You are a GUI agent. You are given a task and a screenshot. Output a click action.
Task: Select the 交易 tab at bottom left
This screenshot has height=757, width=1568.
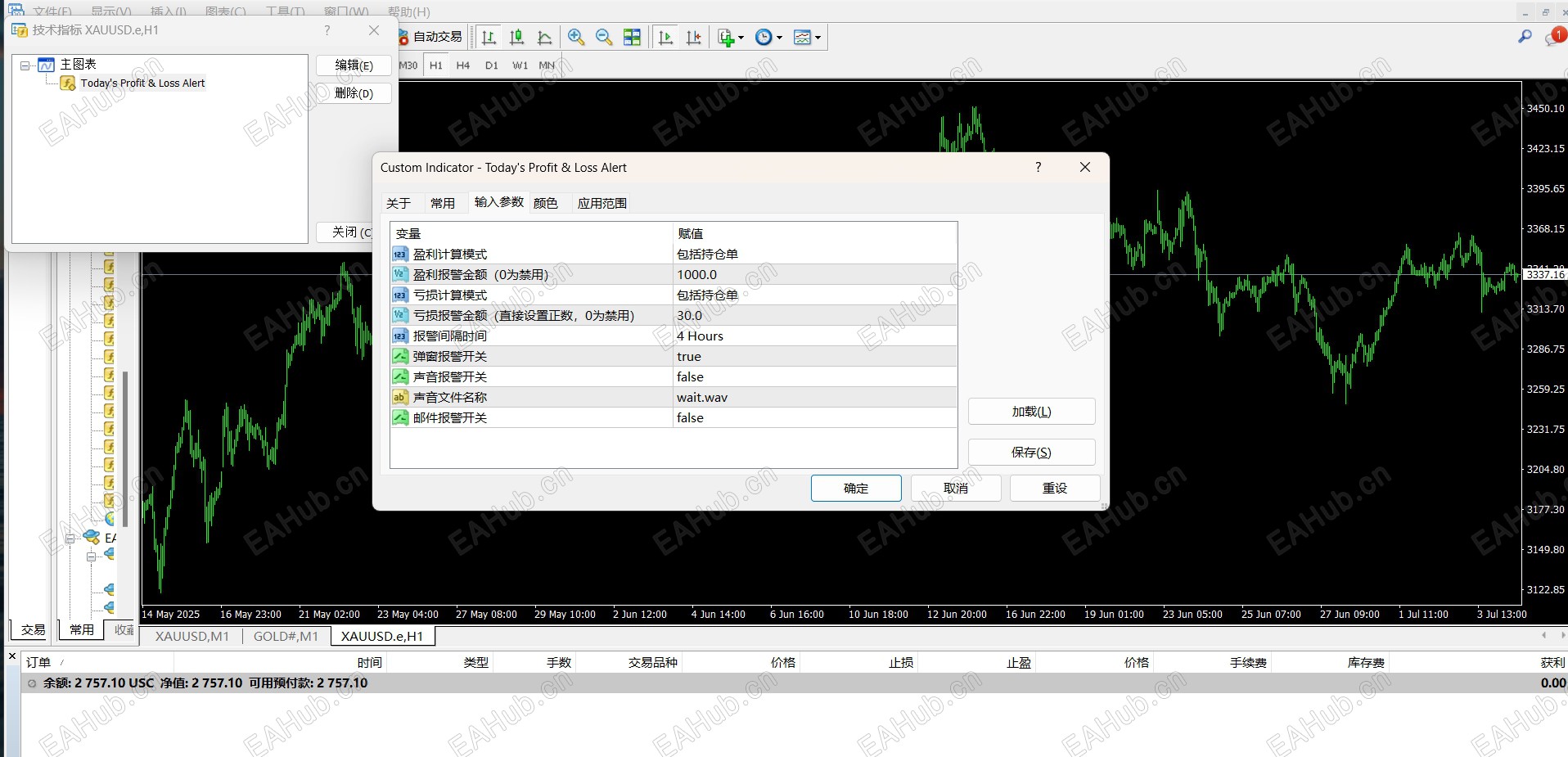point(34,629)
